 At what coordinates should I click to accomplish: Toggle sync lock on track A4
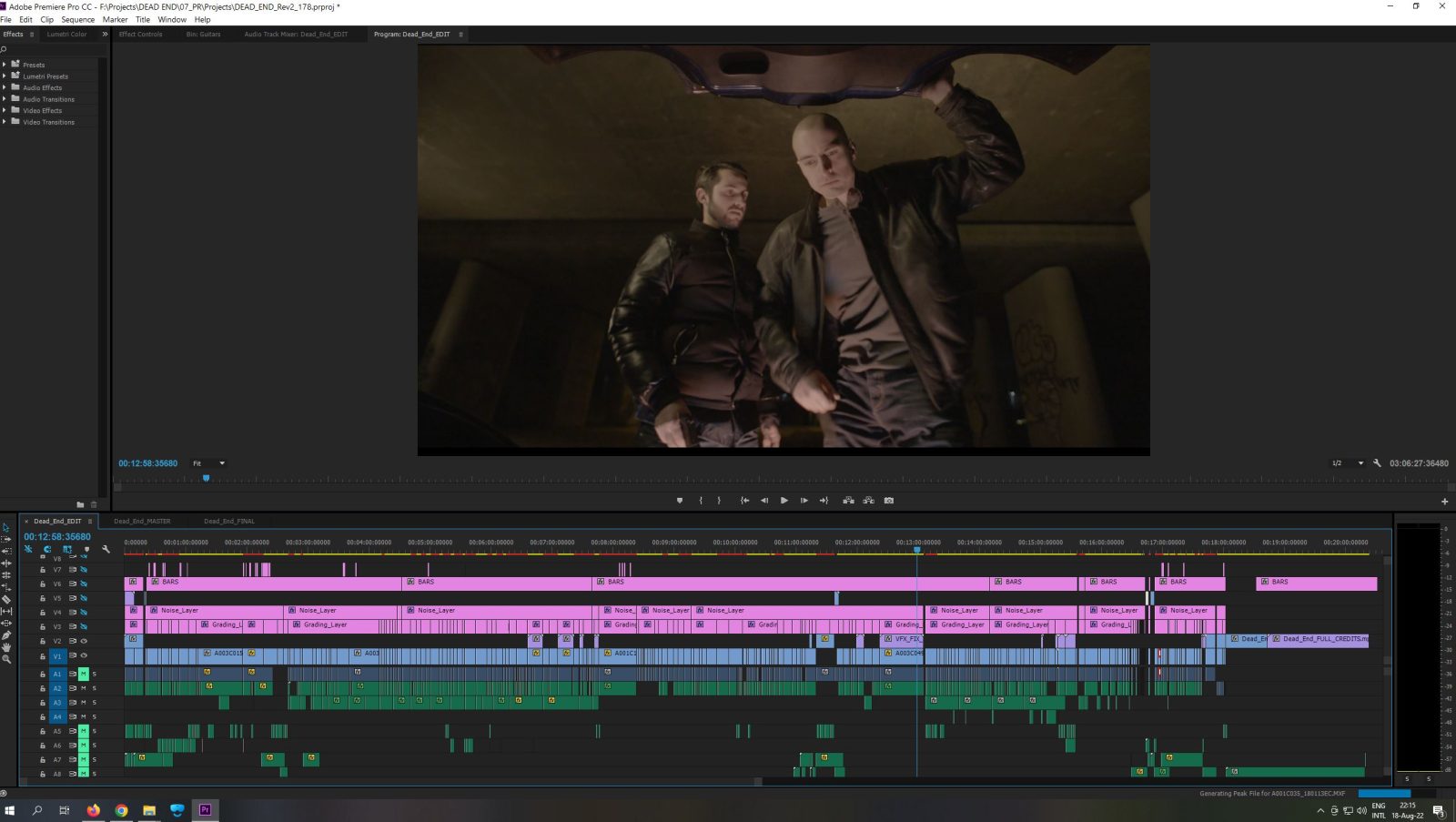[73, 716]
